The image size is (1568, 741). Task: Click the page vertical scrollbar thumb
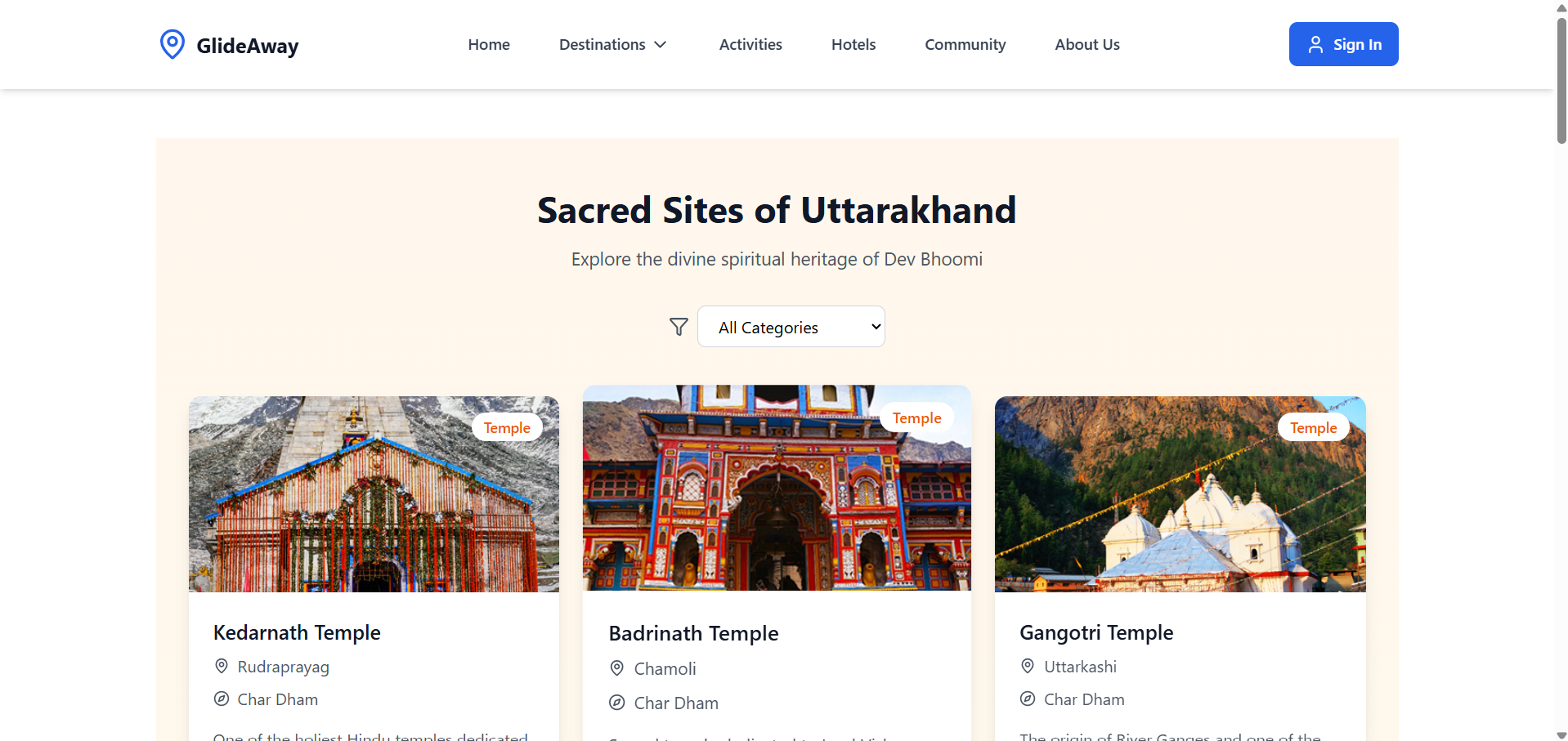pos(1561,80)
